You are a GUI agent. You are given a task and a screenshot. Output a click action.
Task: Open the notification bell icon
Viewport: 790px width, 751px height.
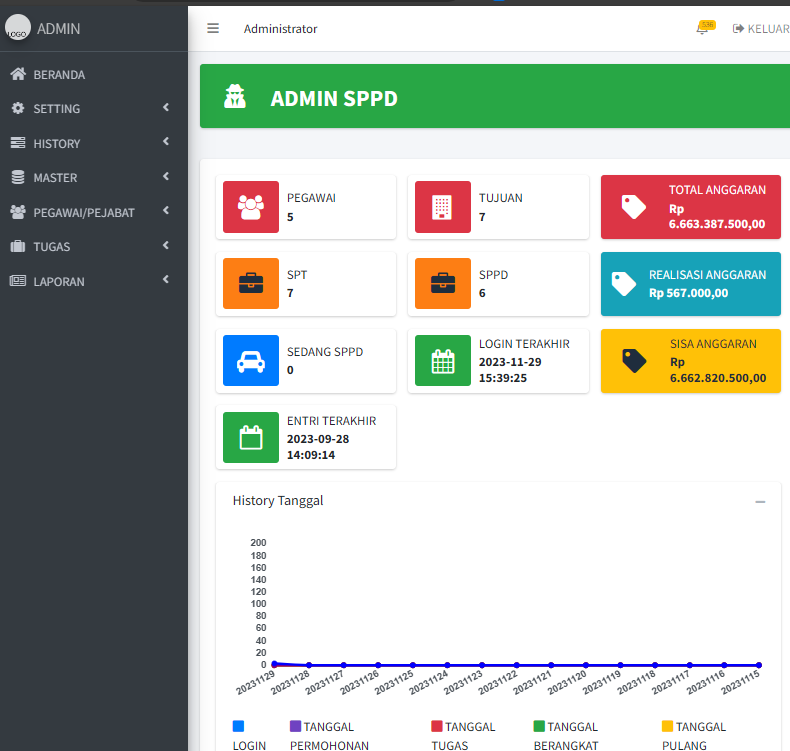tap(704, 28)
